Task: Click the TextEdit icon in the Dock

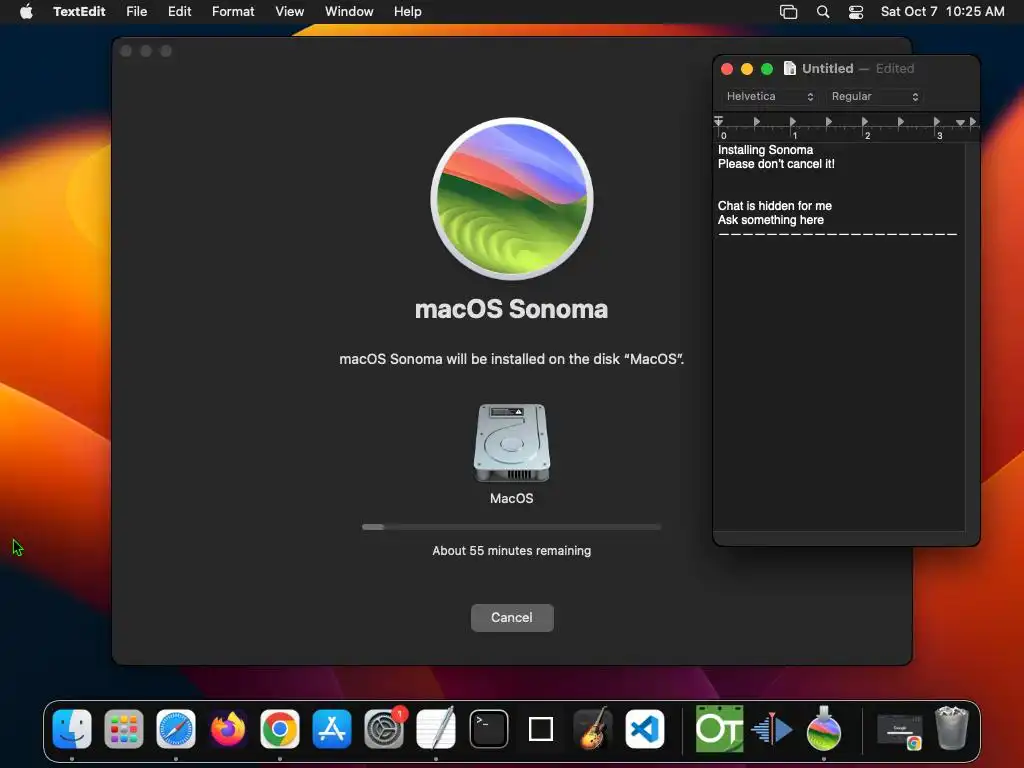Action: tap(436, 729)
